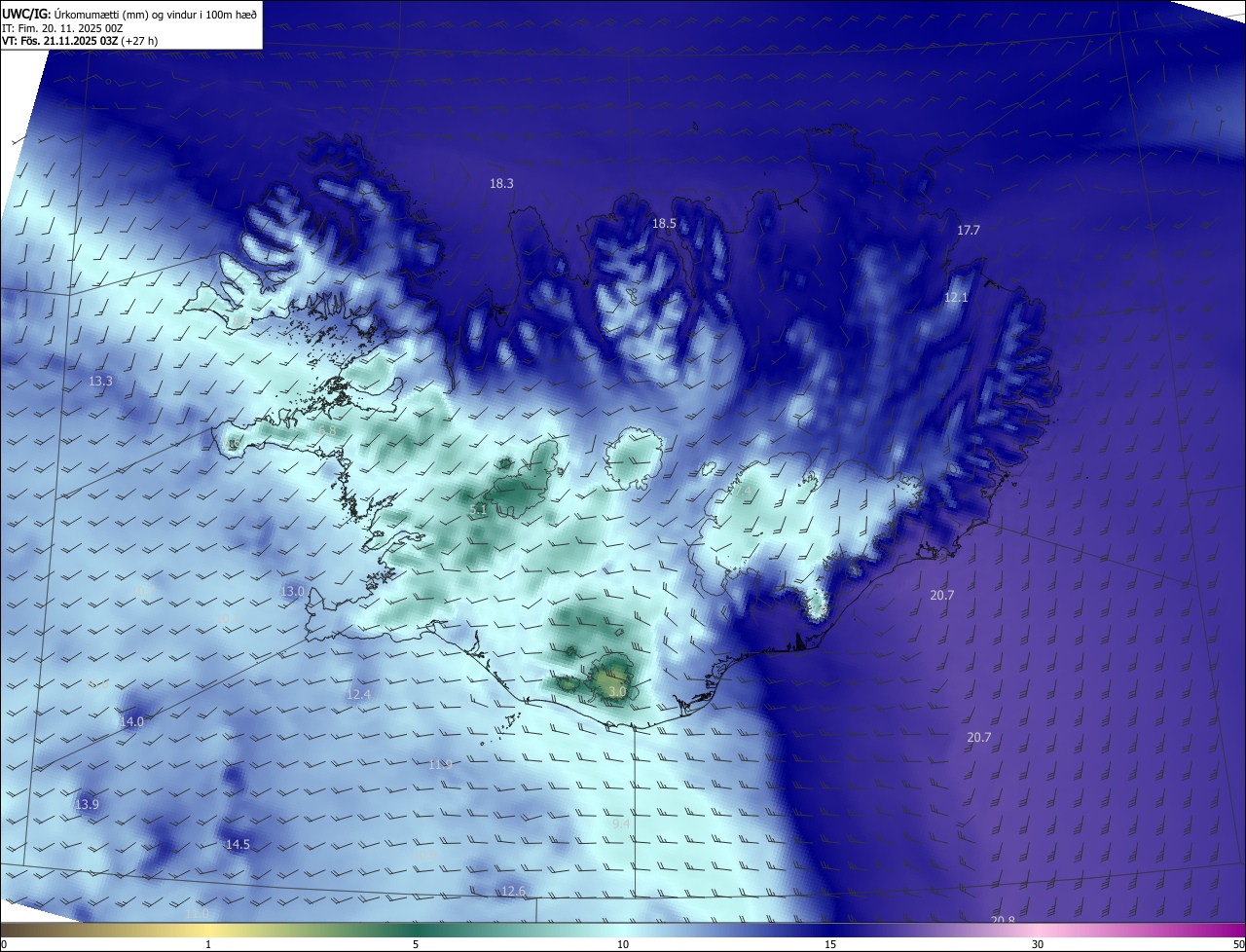The image size is (1246, 952).
Task: Click the 20.7 label nearest the southeast coast
Action: coord(942,595)
